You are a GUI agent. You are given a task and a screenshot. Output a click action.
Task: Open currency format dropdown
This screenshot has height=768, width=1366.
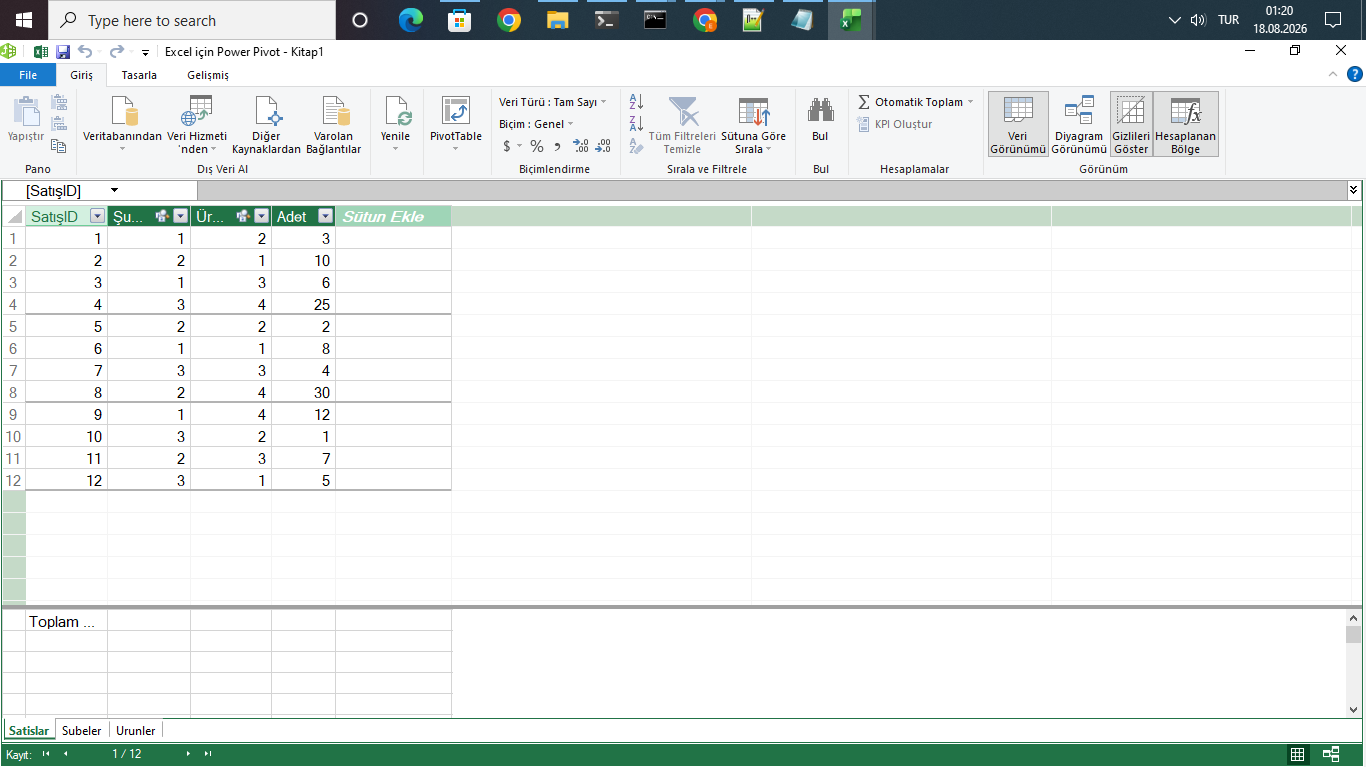click(519, 146)
